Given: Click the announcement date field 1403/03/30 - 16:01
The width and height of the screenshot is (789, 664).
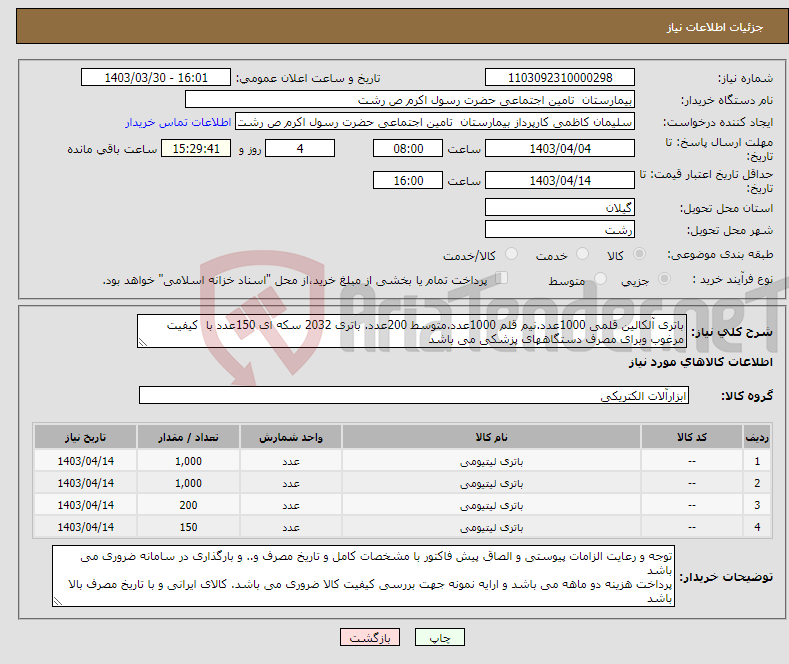Looking at the screenshot, I should 155,77.
